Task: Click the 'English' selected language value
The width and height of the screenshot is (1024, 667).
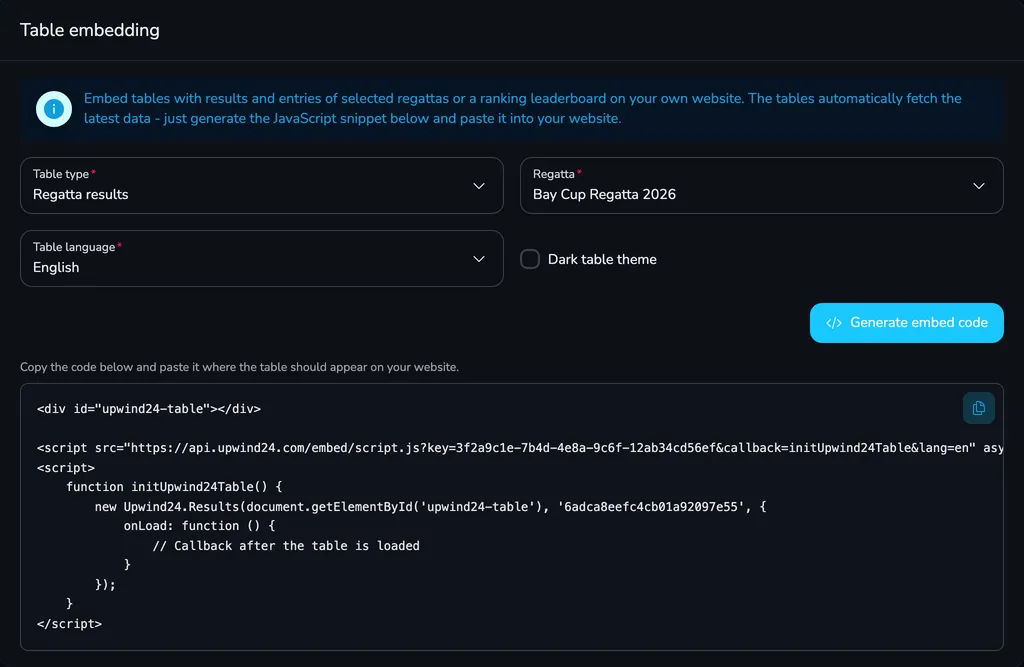Action: point(56,268)
